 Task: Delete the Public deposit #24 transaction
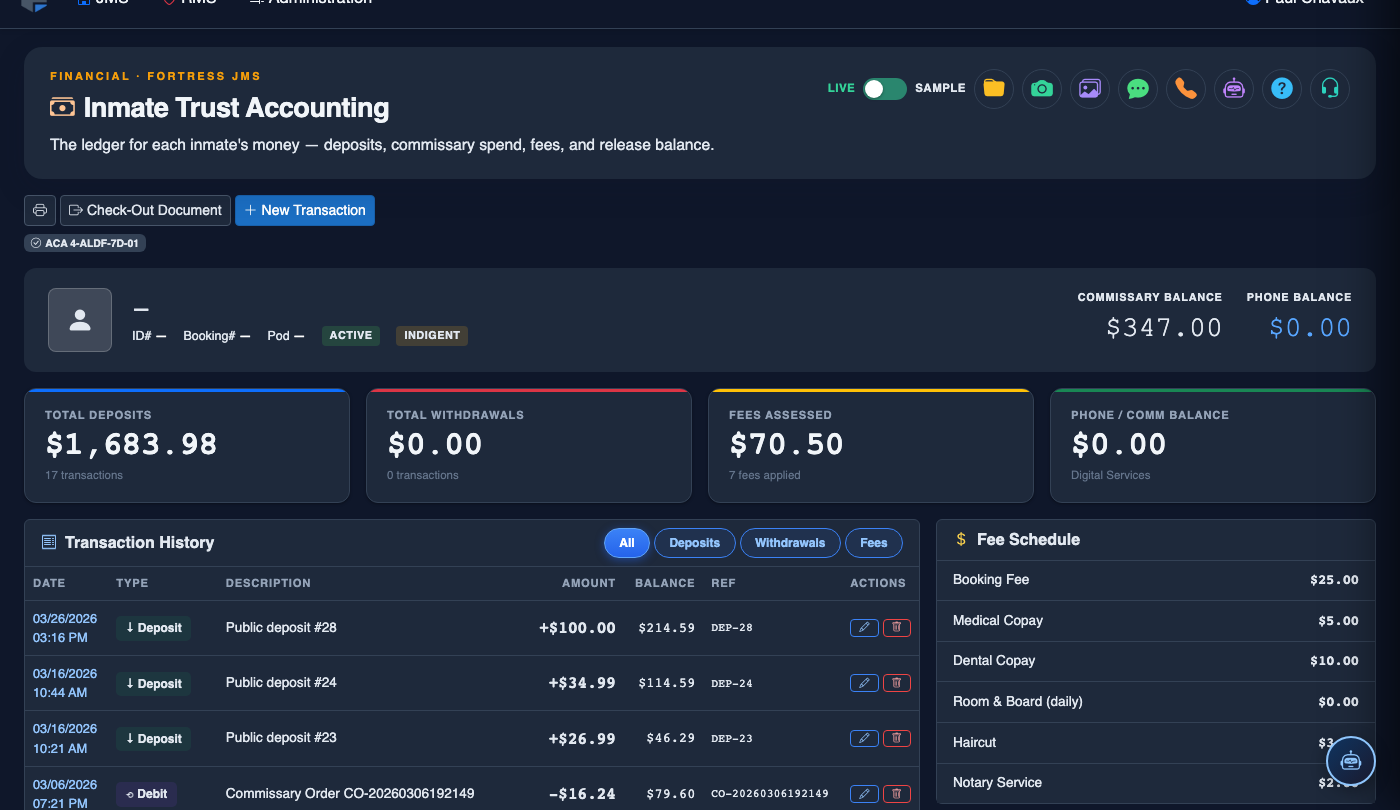point(897,683)
